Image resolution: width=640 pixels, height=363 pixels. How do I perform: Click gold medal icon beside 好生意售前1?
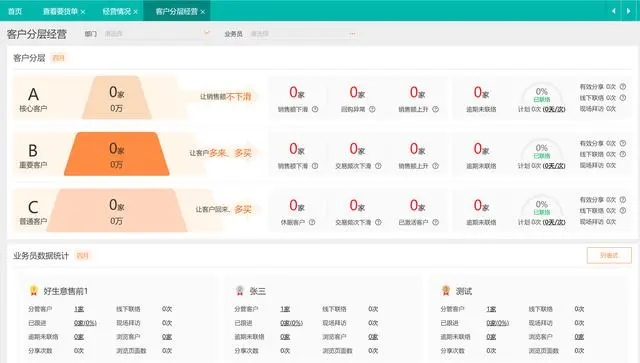[x=34, y=290]
